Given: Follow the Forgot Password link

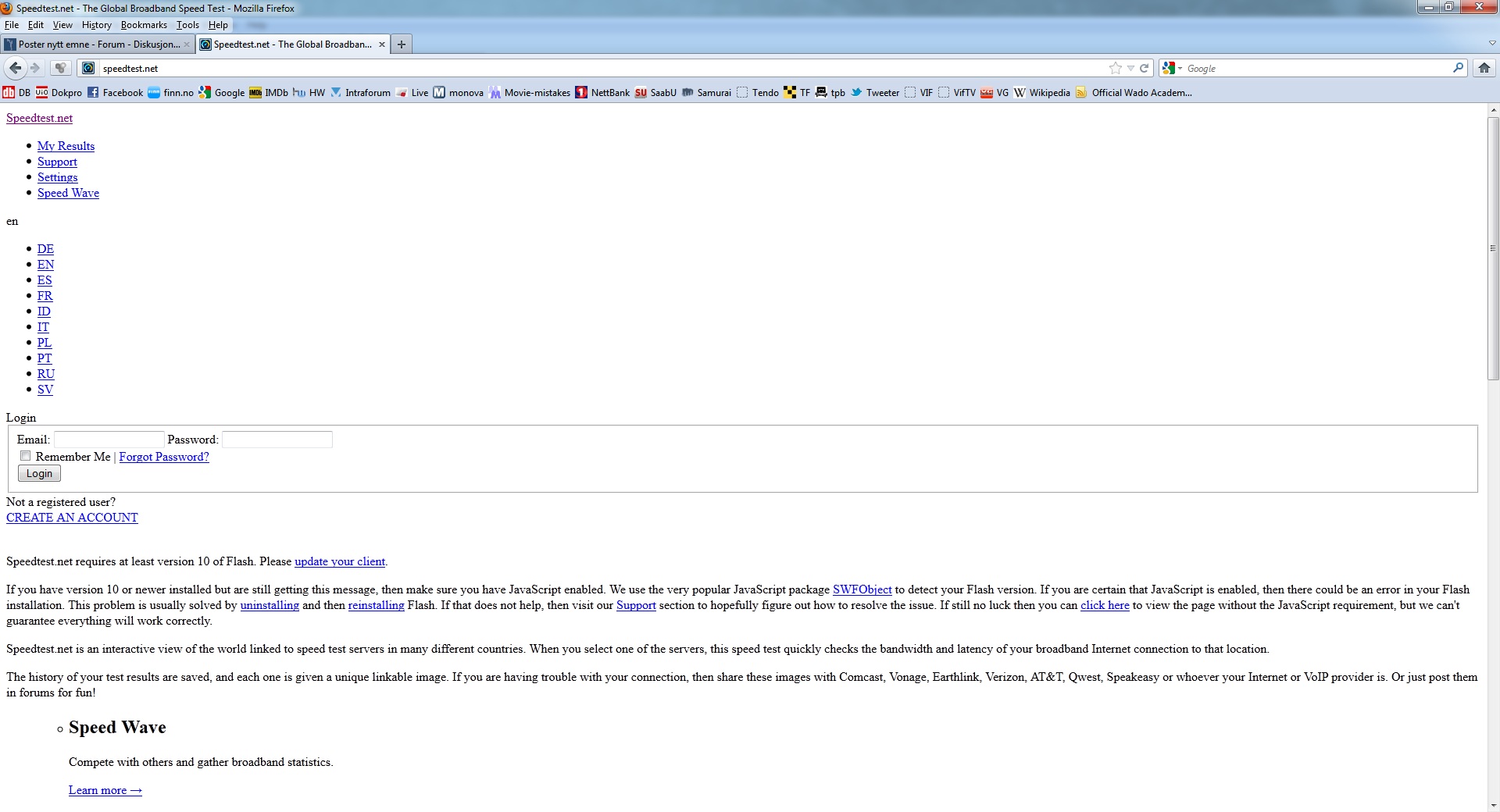Looking at the screenshot, I should pos(164,457).
